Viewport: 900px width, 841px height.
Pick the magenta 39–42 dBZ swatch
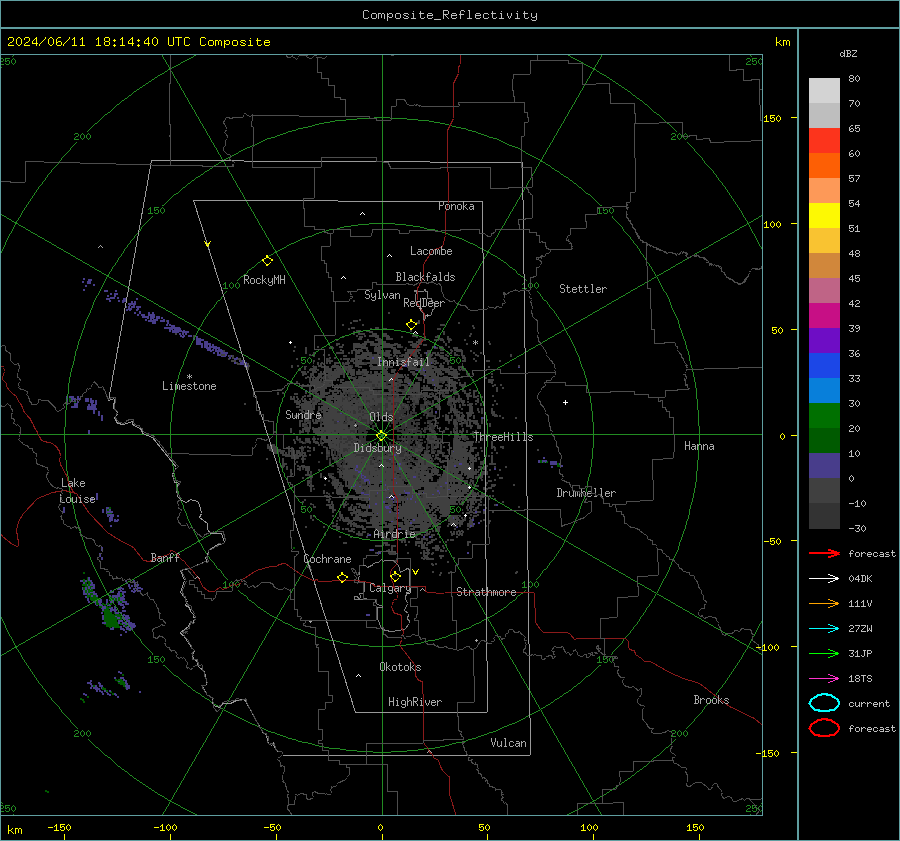pyautogui.click(x=824, y=316)
